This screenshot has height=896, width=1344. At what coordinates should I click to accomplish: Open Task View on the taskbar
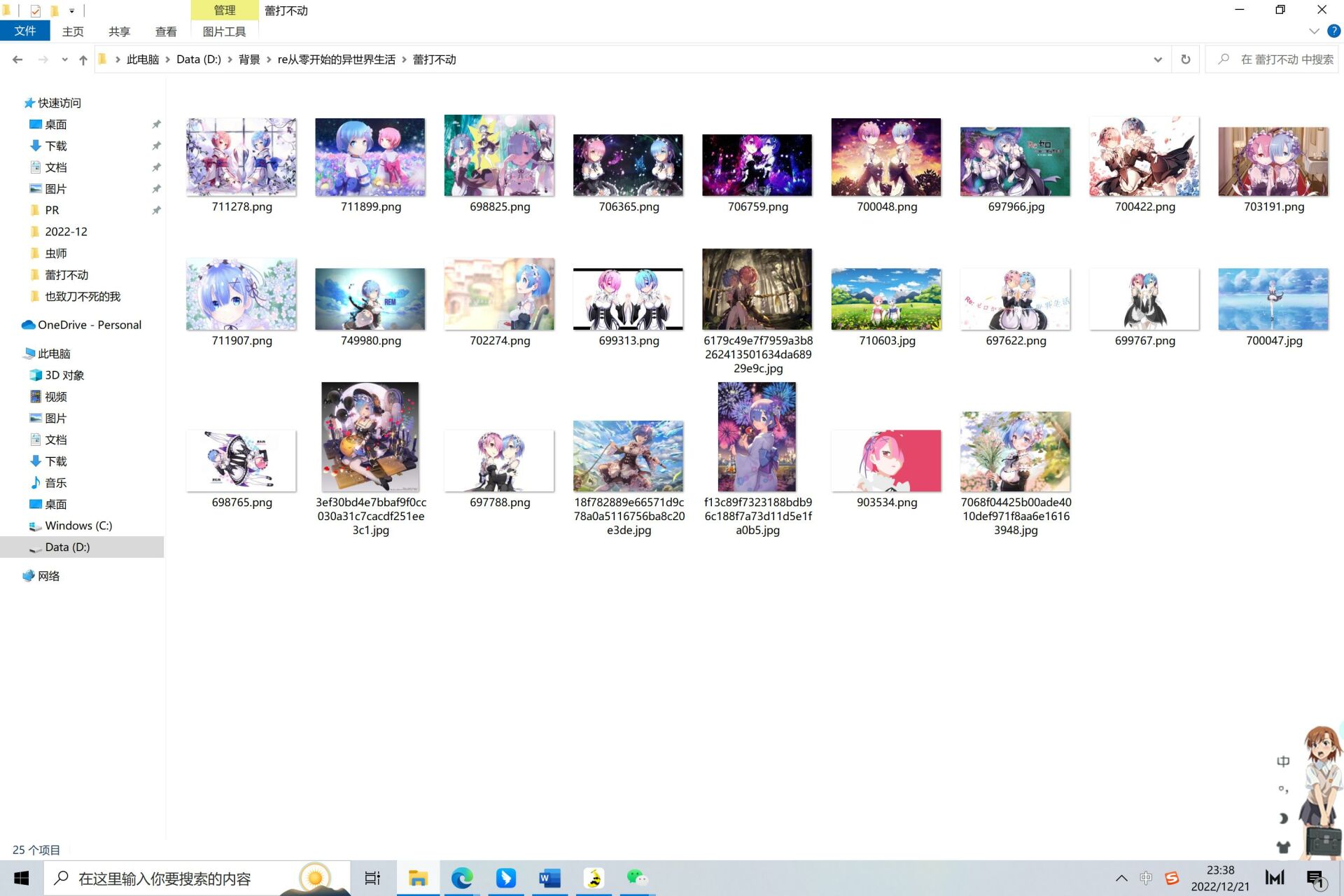pos(372,878)
